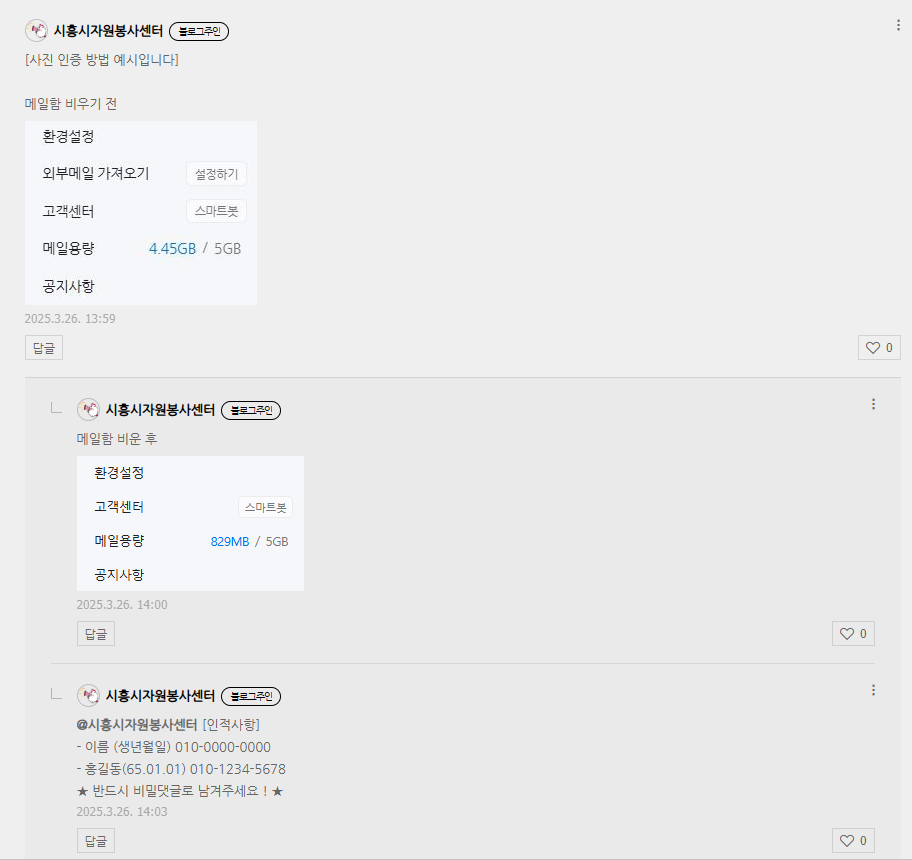Click profile avatar of the first comment
The height and width of the screenshot is (860, 912).
36,30
